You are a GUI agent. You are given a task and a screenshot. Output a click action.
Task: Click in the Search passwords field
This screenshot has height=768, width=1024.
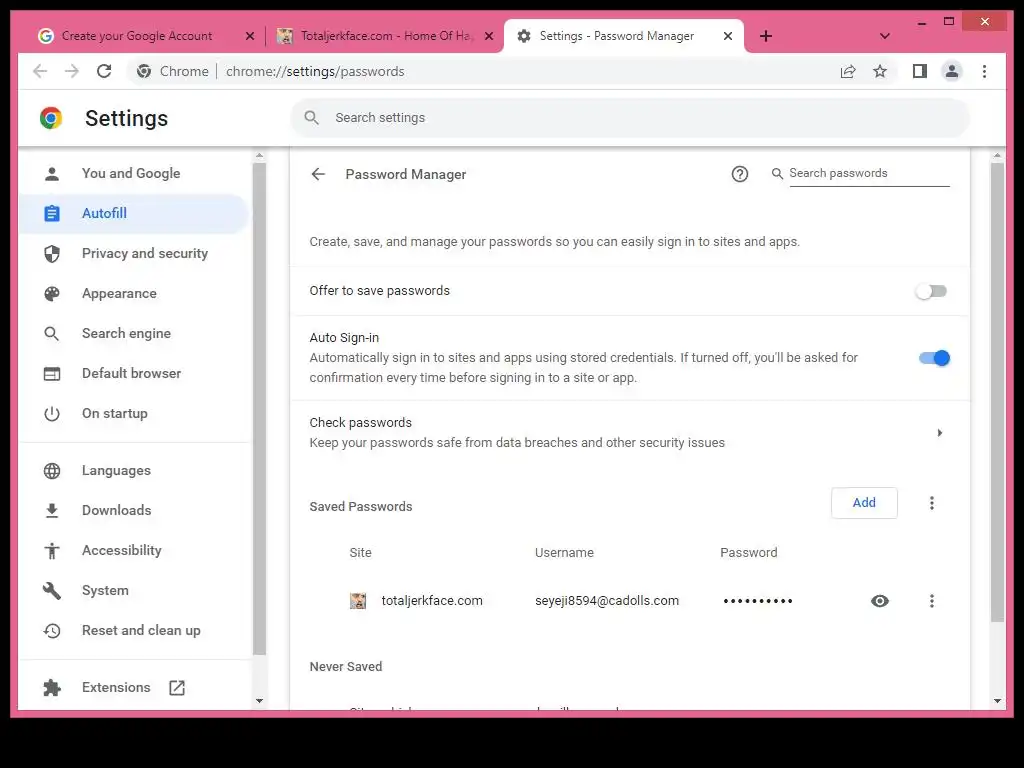pyautogui.click(x=869, y=173)
